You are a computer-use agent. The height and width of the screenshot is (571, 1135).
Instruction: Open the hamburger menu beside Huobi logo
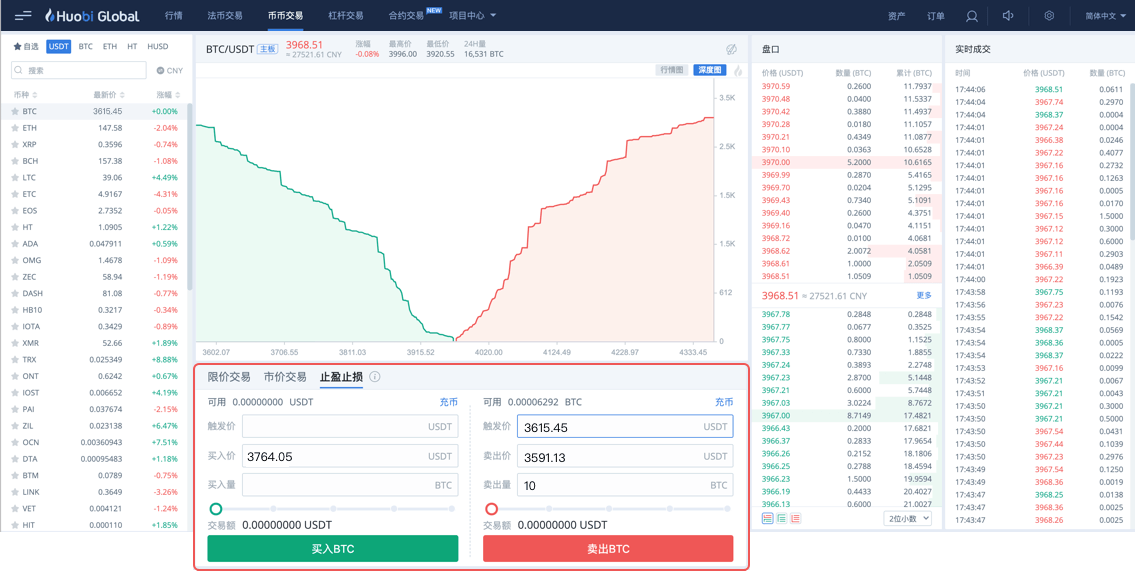[x=22, y=16]
